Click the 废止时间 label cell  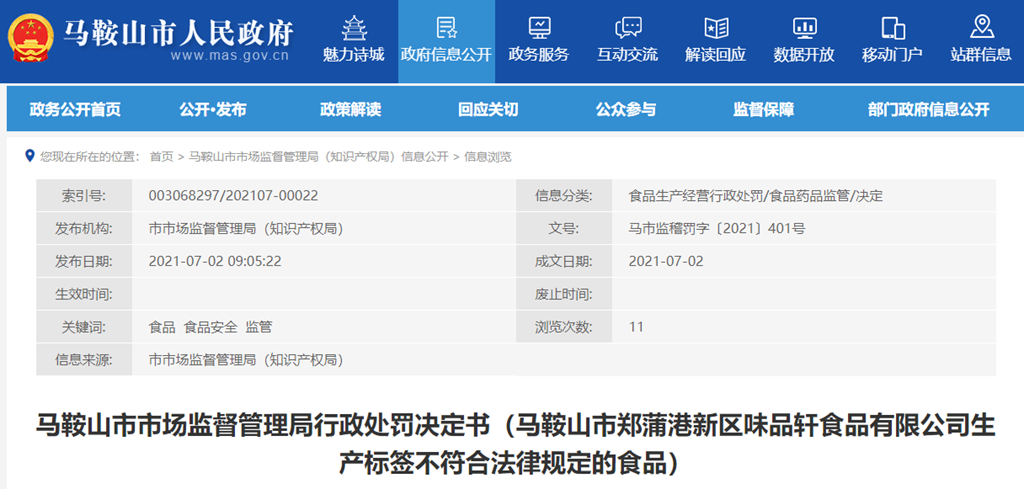[x=564, y=294]
